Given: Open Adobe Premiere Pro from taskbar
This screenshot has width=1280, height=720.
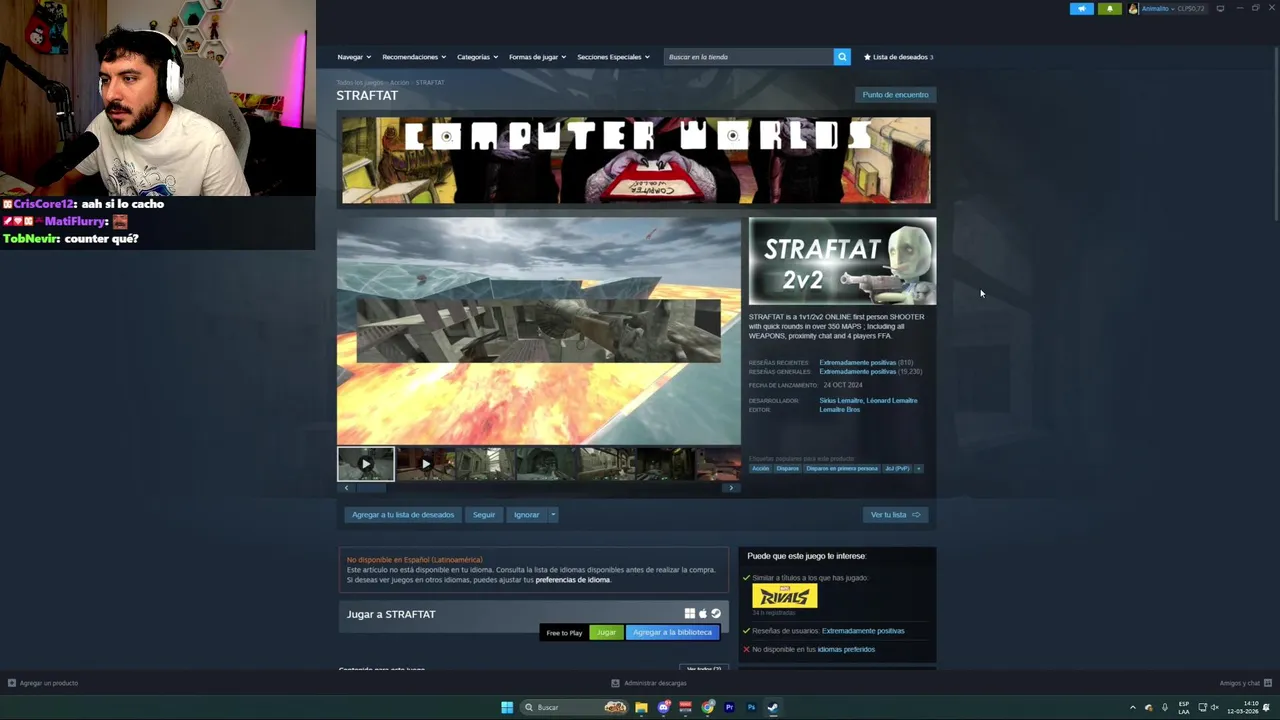Looking at the screenshot, I should (x=729, y=707).
